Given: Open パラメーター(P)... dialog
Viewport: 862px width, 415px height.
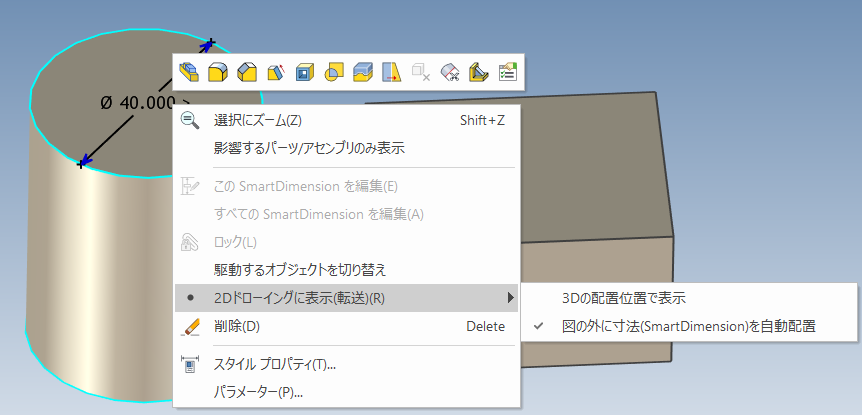Looking at the screenshot, I should coord(346,392).
